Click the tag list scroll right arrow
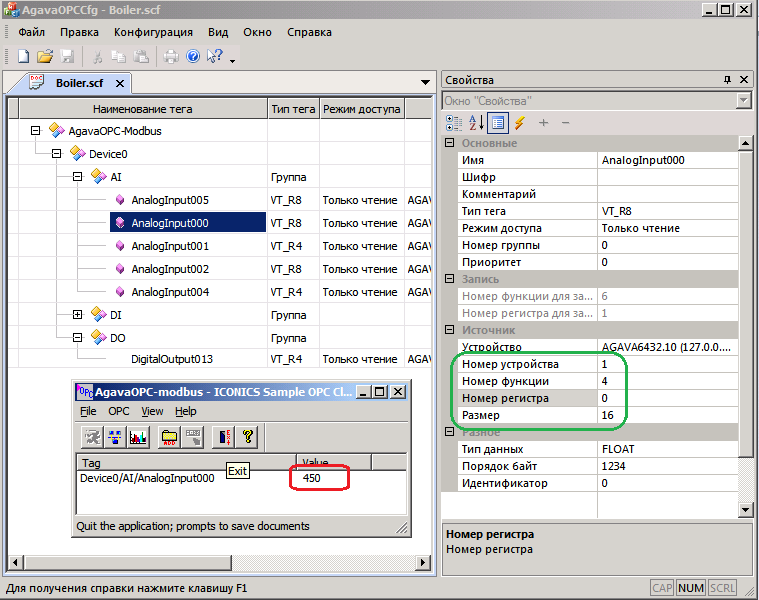 click(424, 563)
